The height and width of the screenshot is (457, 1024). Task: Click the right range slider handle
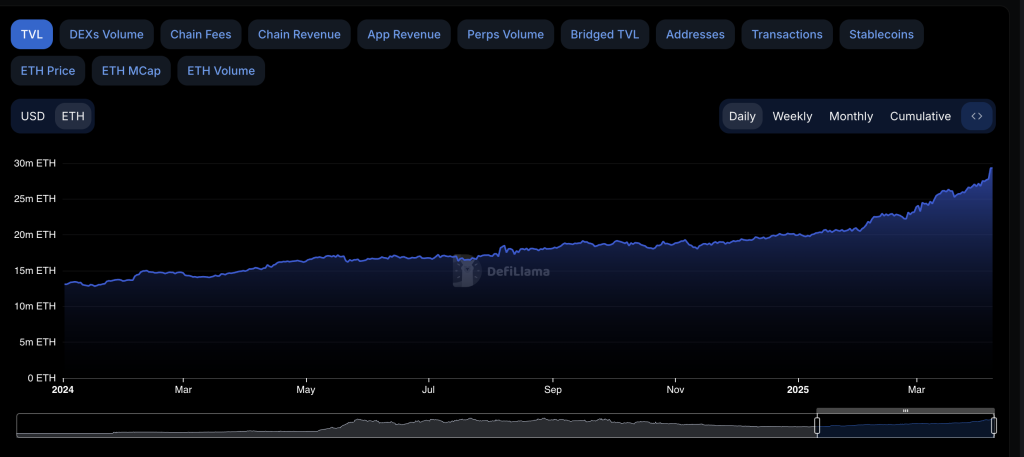pyautogui.click(x=993, y=426)
